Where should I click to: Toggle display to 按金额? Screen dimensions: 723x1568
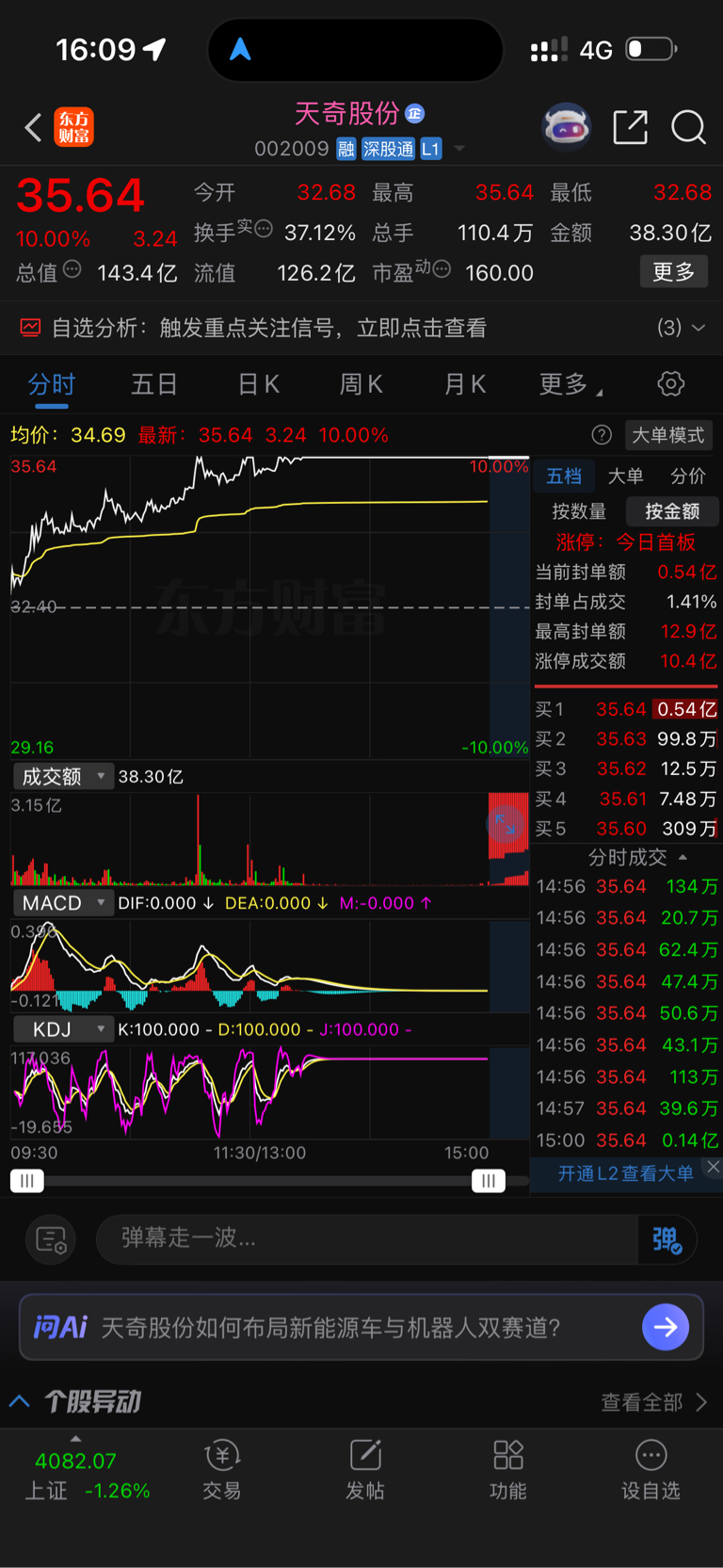(672, 511)
